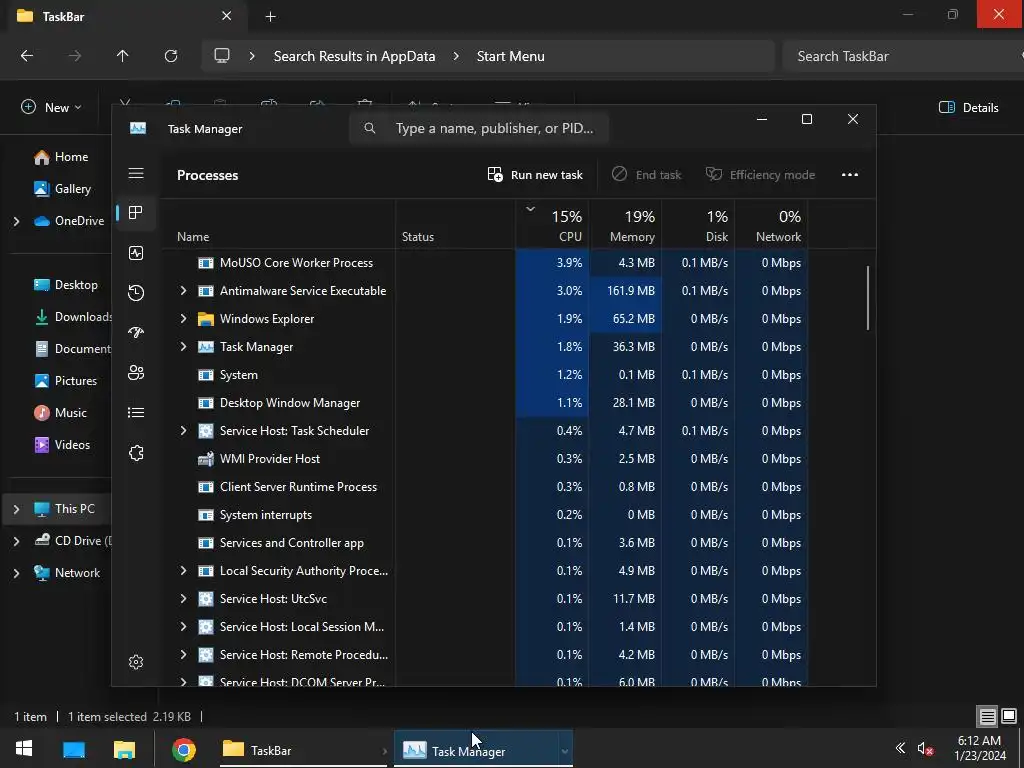Switch File Explorer to large icons view
Image resolution: width=1024 pixels, height=768 pixels.
[1009, 716]
